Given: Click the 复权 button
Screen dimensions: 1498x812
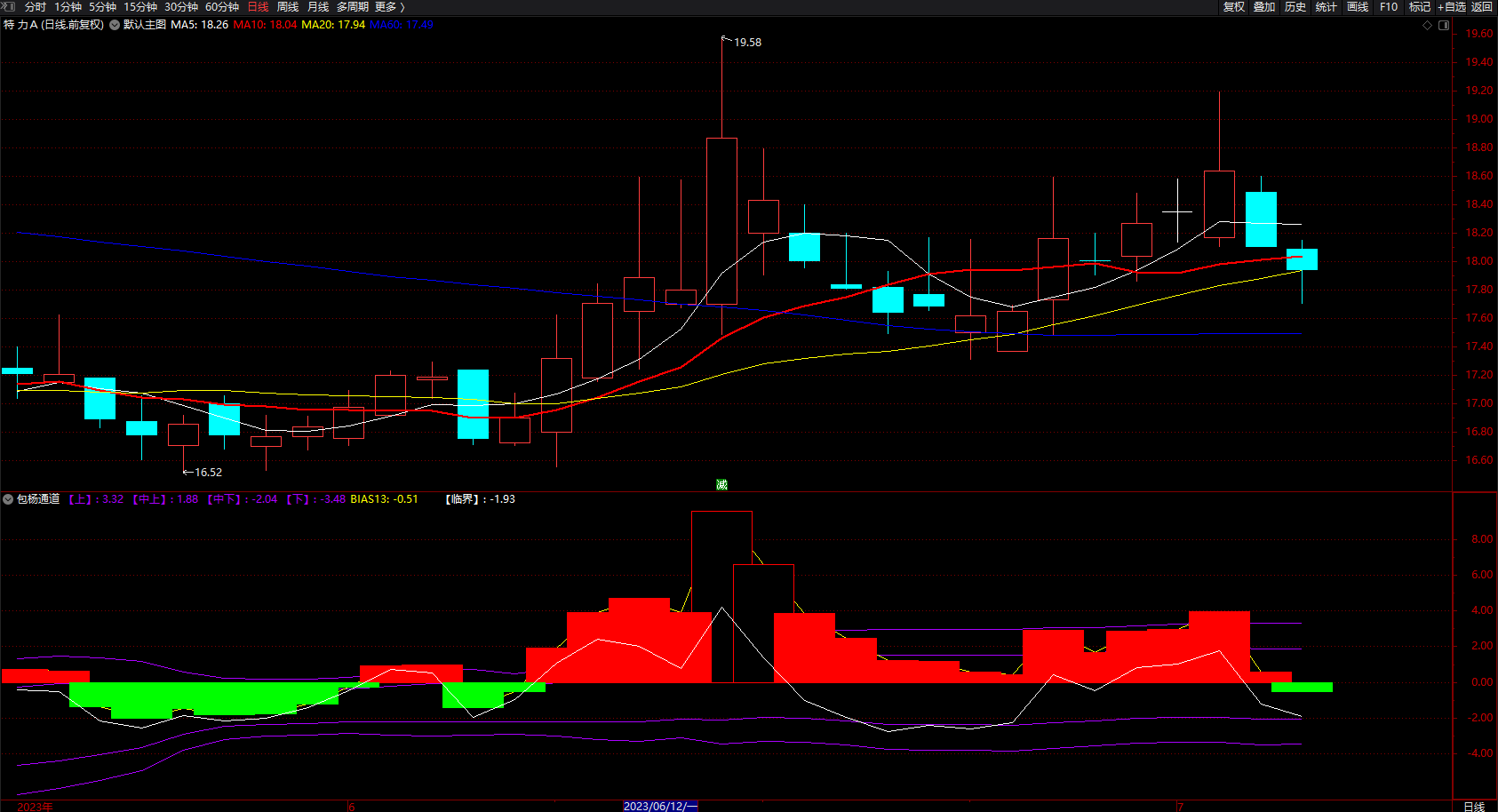Looking at the screenshot, I should (1234, 7).
